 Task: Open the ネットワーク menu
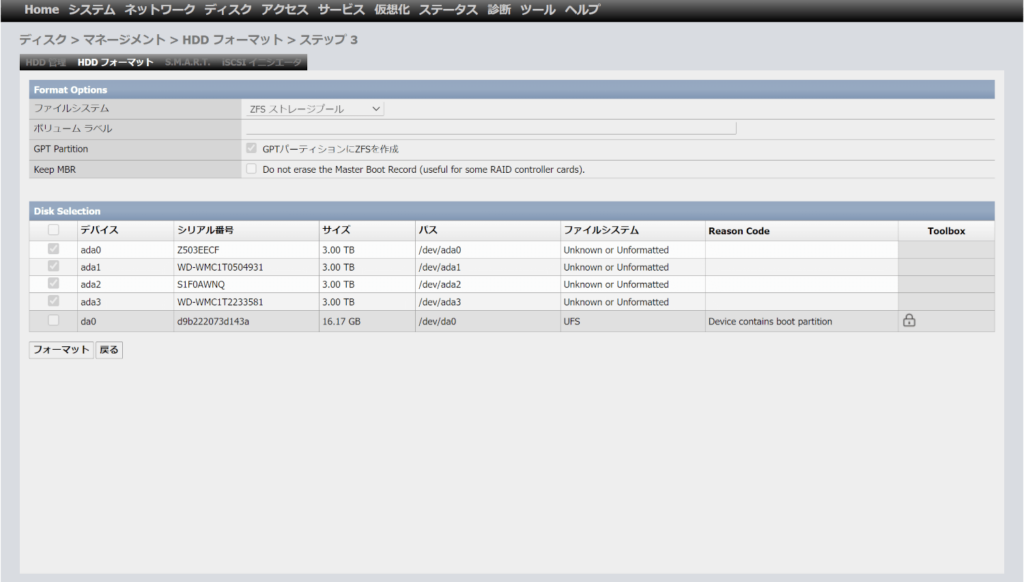click(x=160, y=10)
